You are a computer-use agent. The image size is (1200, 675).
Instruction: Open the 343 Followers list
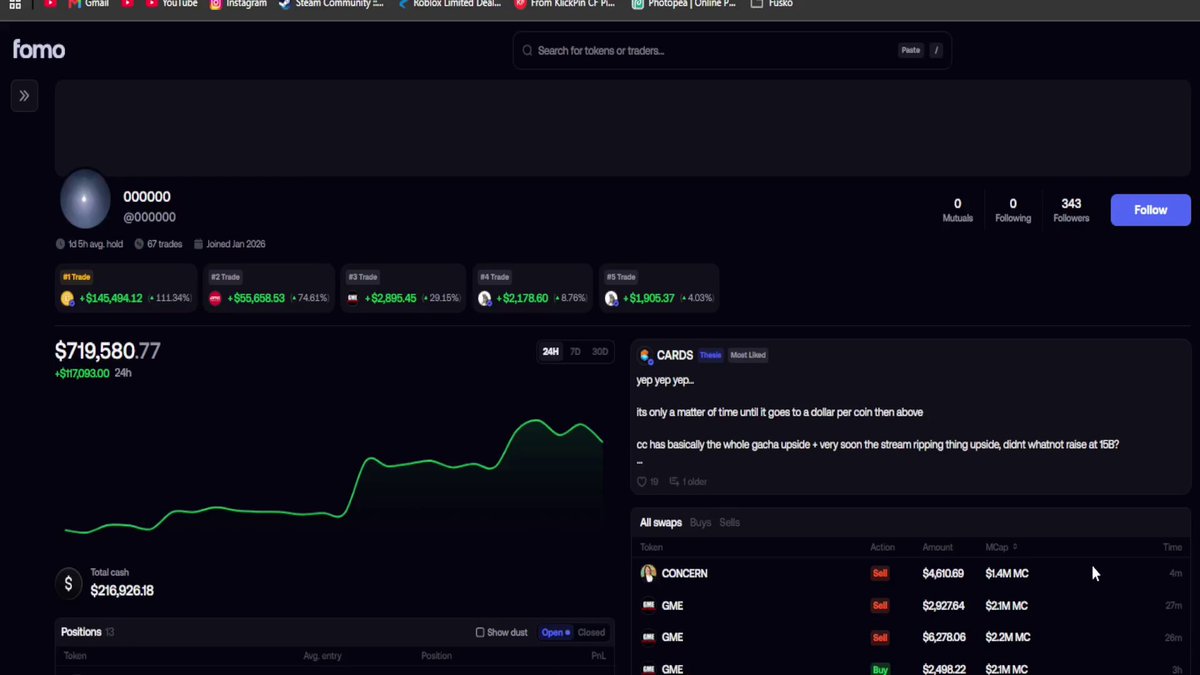[1071, 210]
